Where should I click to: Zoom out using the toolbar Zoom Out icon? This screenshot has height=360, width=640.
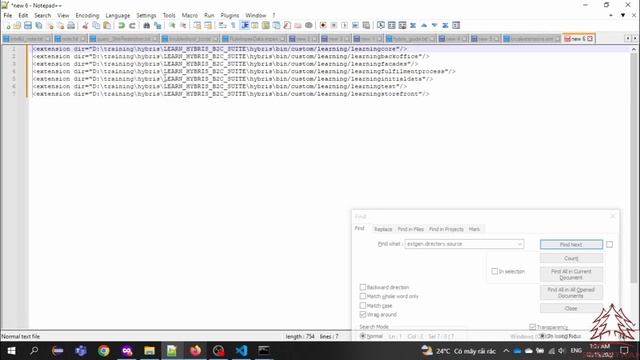(183, 26)
